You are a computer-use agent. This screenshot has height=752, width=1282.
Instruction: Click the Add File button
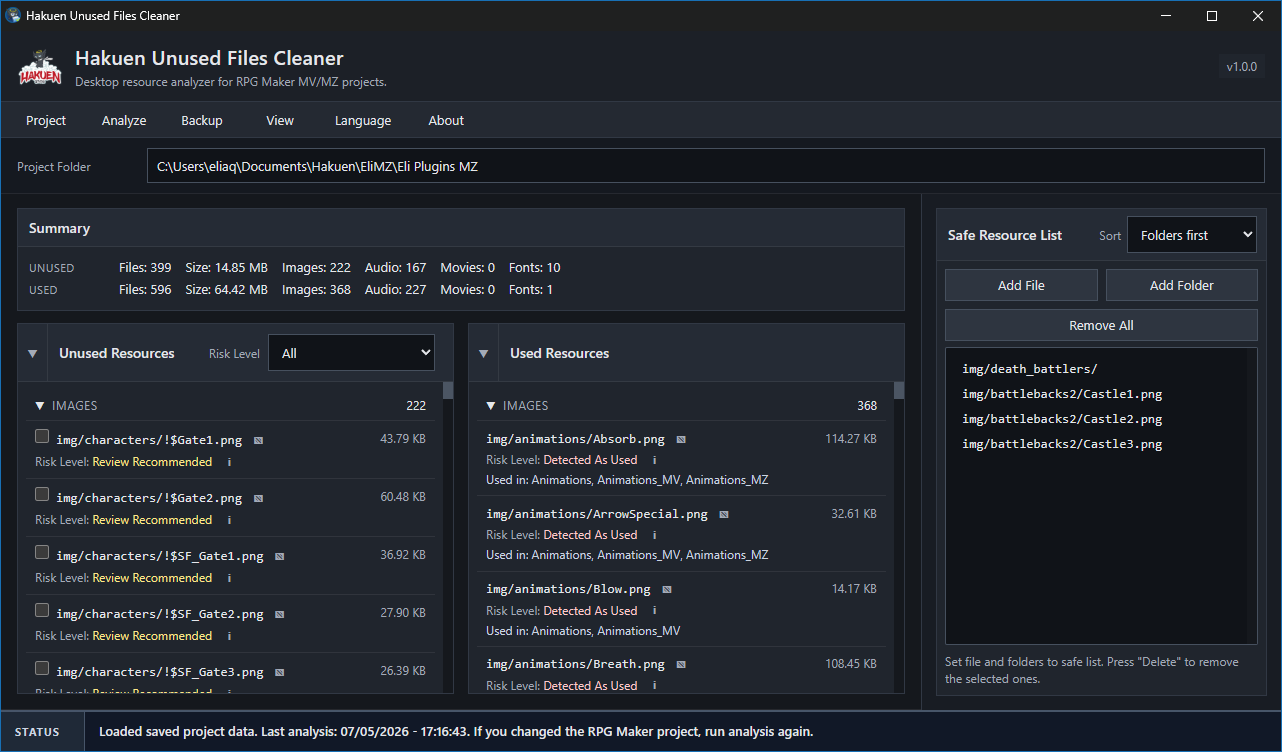click(x=1021, y=285)
